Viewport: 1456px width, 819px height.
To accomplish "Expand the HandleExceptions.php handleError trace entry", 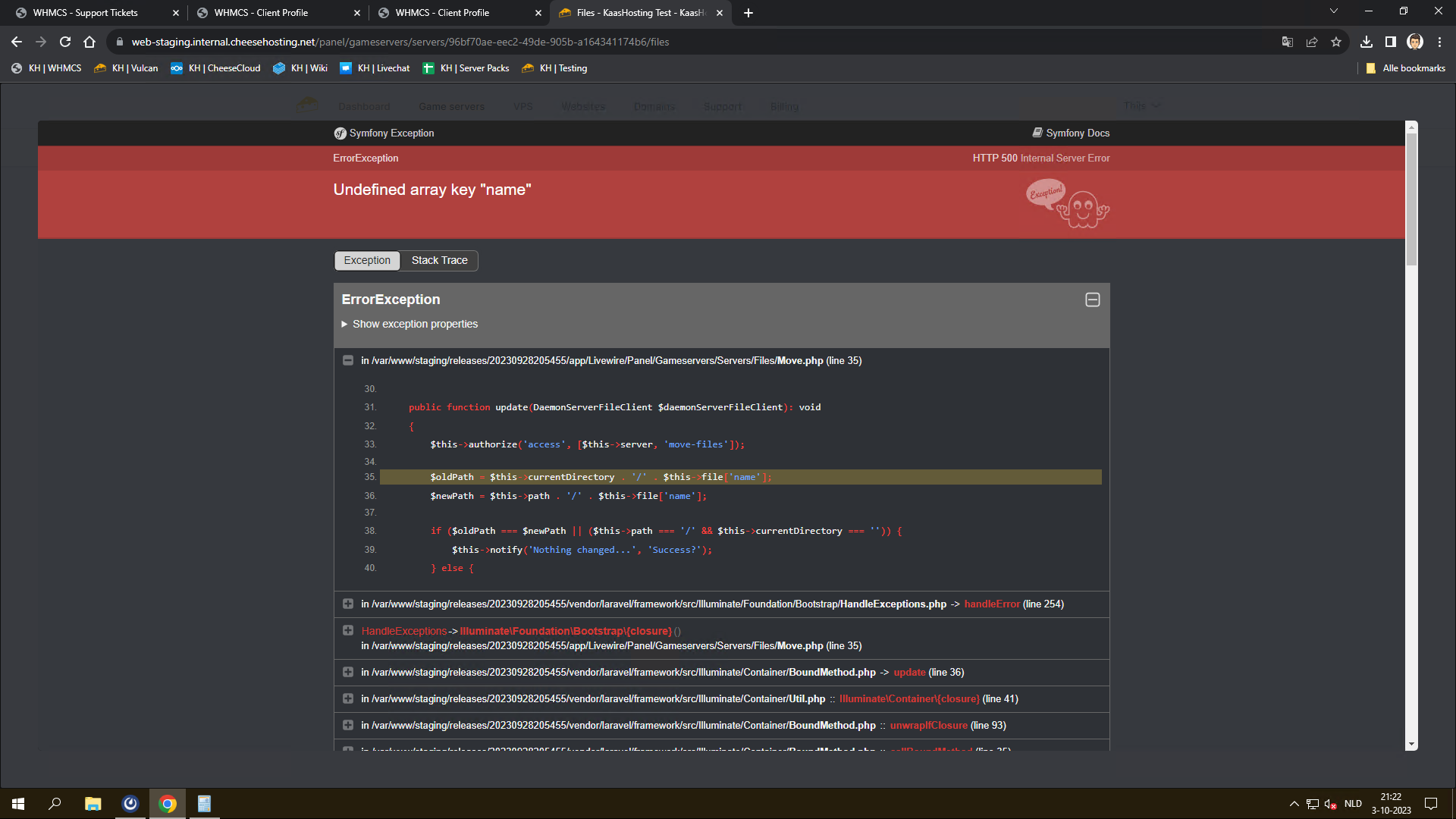I will [348, 604].
